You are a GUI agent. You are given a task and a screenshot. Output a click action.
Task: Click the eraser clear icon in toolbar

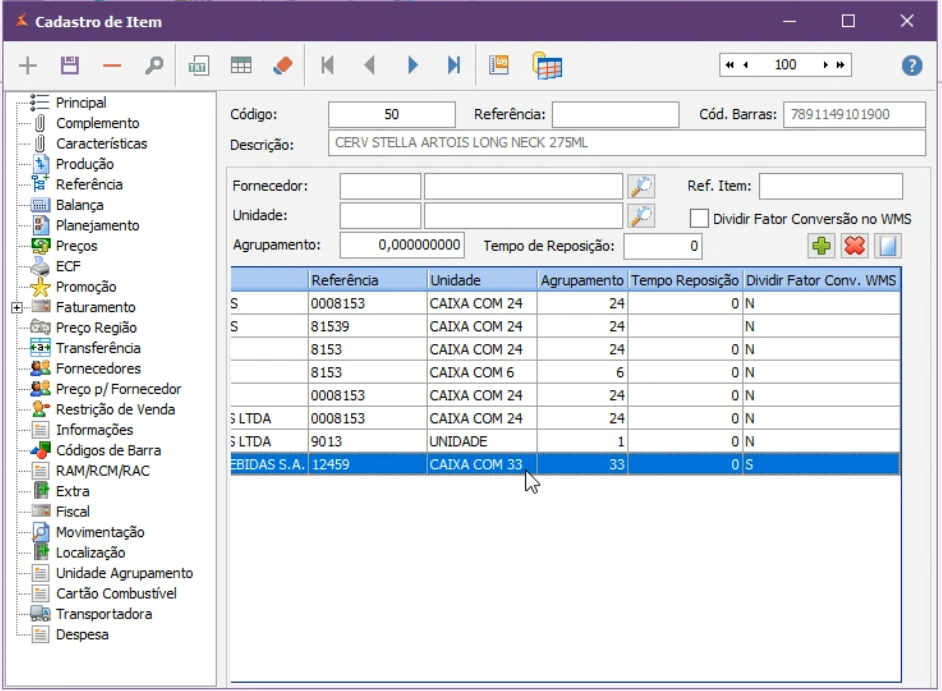(283, 66)
